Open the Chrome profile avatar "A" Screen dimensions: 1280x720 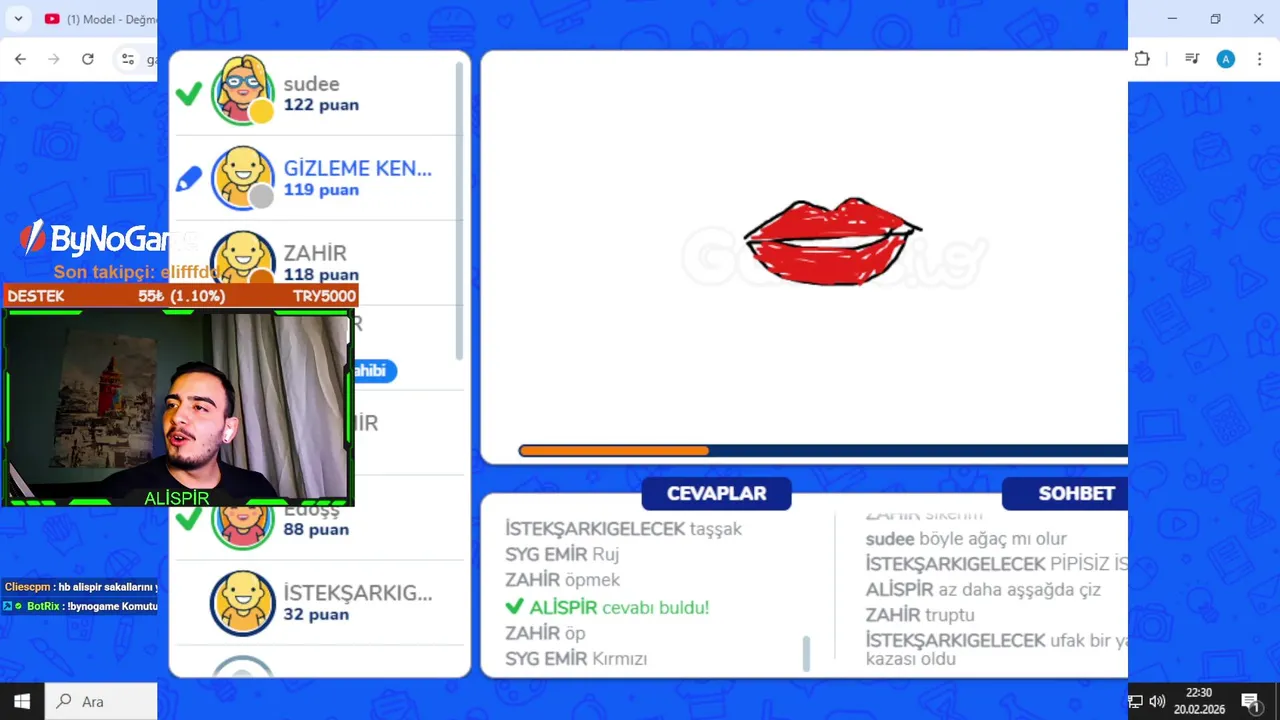1225,59
